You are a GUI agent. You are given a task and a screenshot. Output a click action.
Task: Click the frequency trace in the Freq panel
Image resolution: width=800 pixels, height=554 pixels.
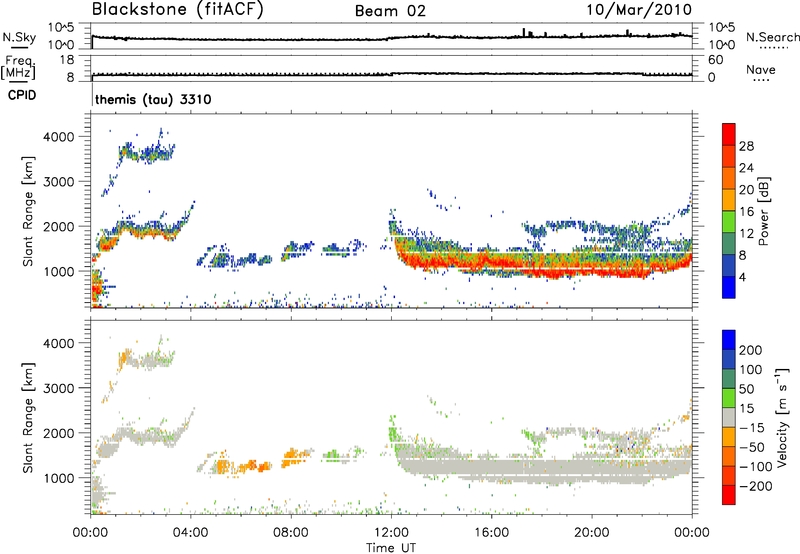[x=391, y=74]
